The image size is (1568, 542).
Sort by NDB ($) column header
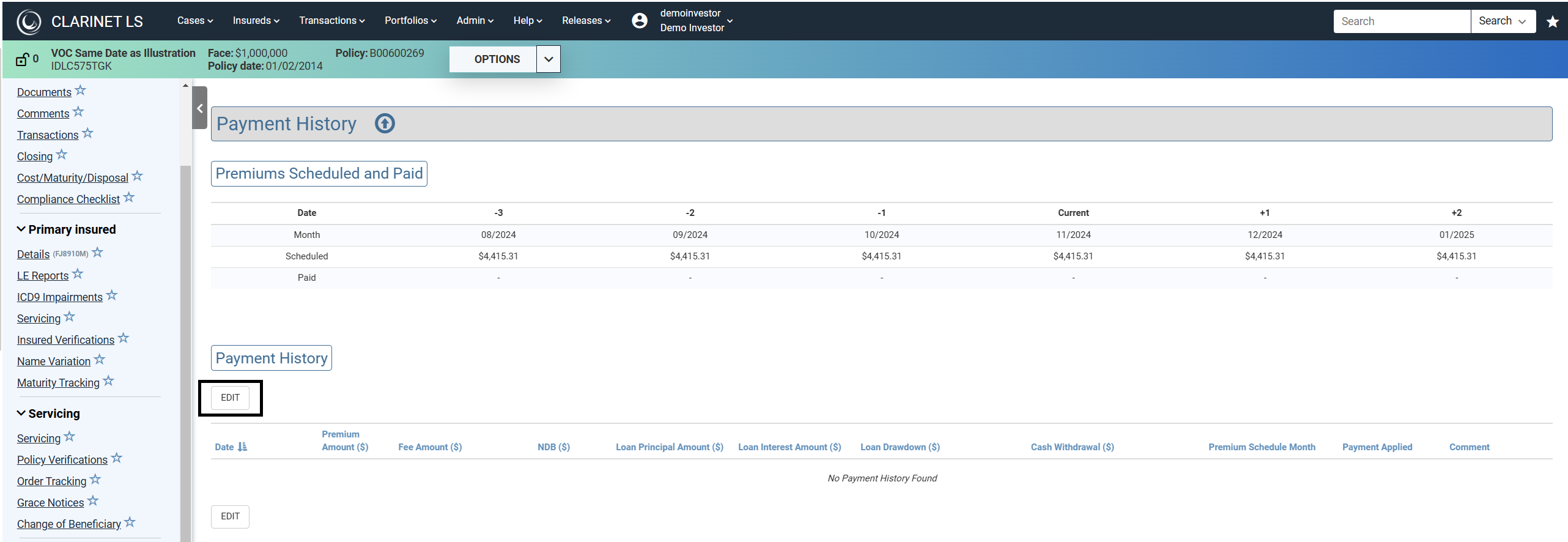(553, 447)
